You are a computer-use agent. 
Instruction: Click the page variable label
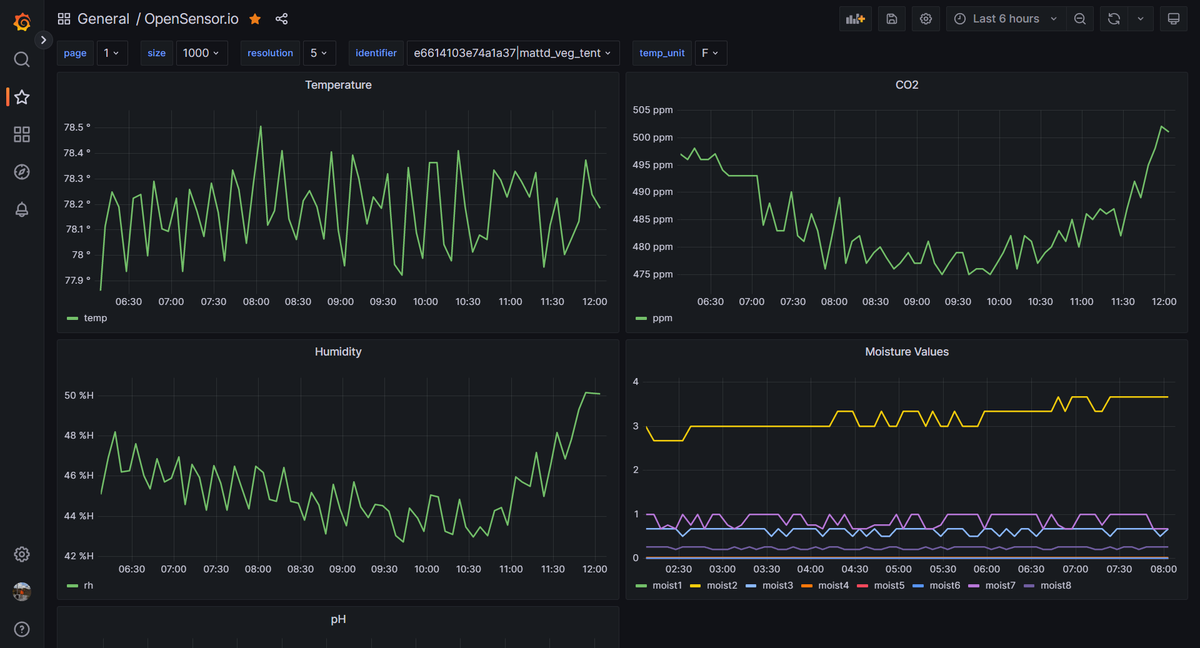pyautogui.click(x=76, y=53)
